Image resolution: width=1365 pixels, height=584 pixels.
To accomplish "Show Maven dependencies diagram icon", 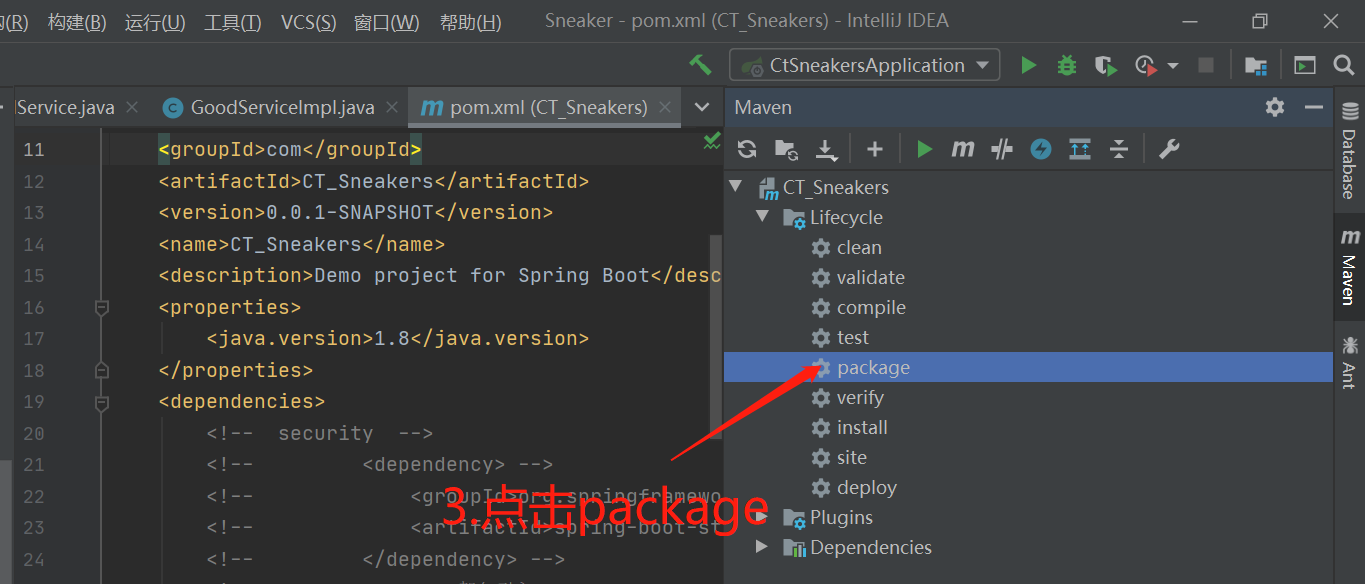I will point(1080,149).
